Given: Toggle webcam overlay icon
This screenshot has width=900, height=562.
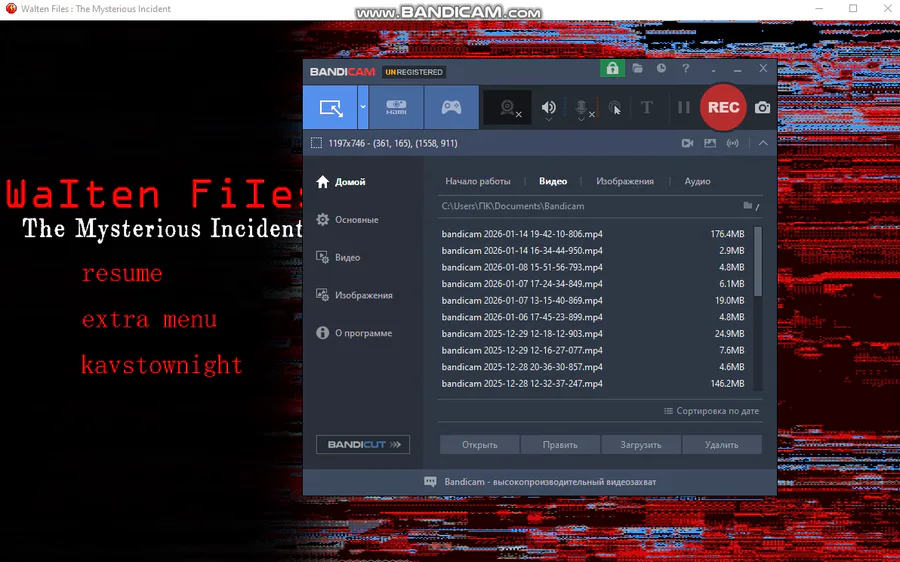Looking at the screenshot, I should (x=509, y=107).
